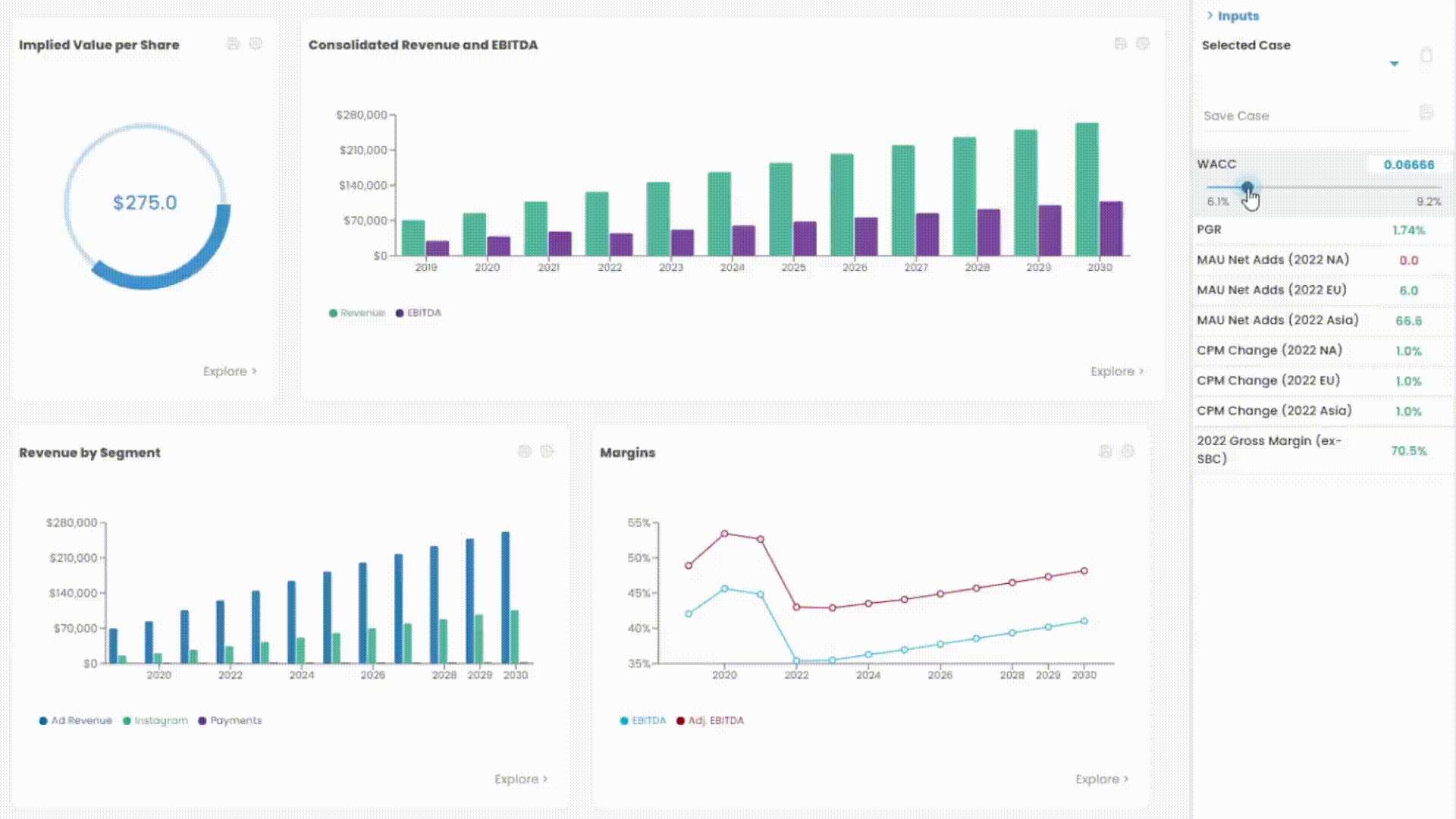Click save icon on Revenue by Segment card

(524, 452)
